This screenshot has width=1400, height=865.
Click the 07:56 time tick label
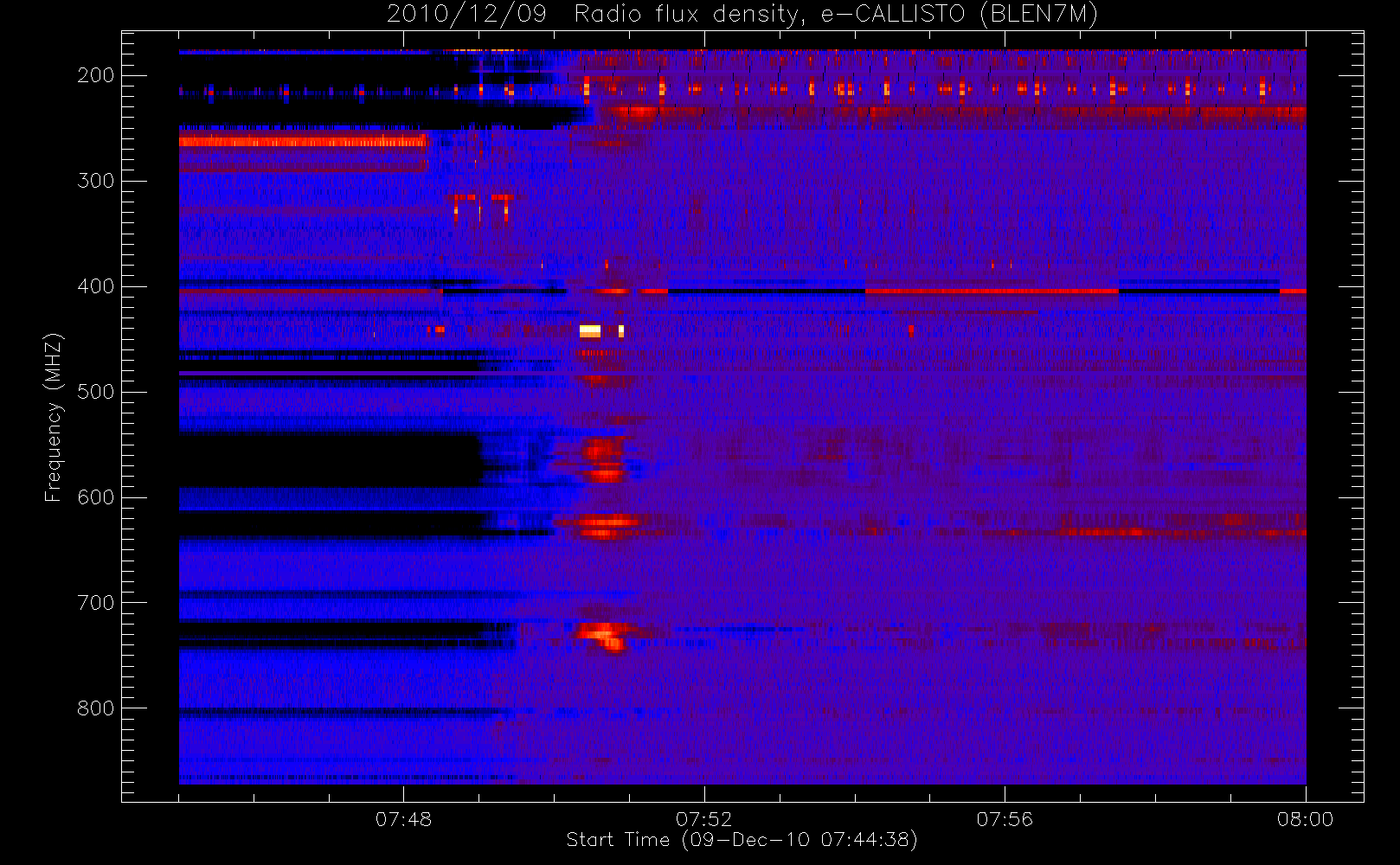(x=1005, y=819)
